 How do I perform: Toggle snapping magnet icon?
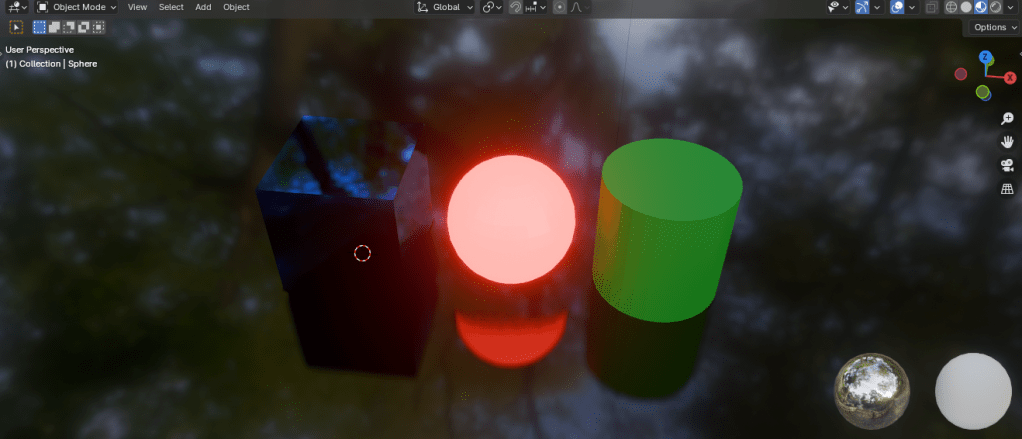point(515,7)
